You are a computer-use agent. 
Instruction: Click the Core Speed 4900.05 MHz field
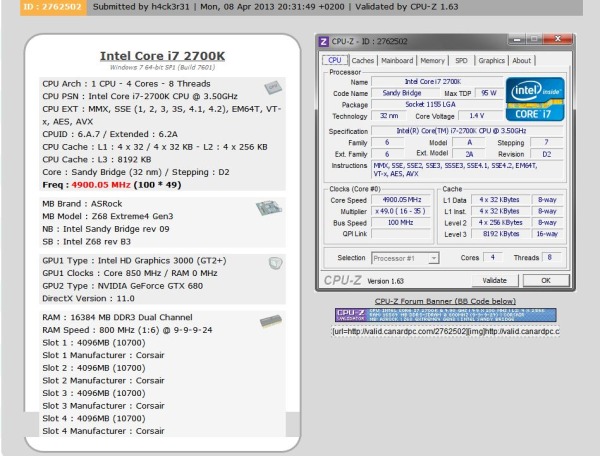click(401, 200)
